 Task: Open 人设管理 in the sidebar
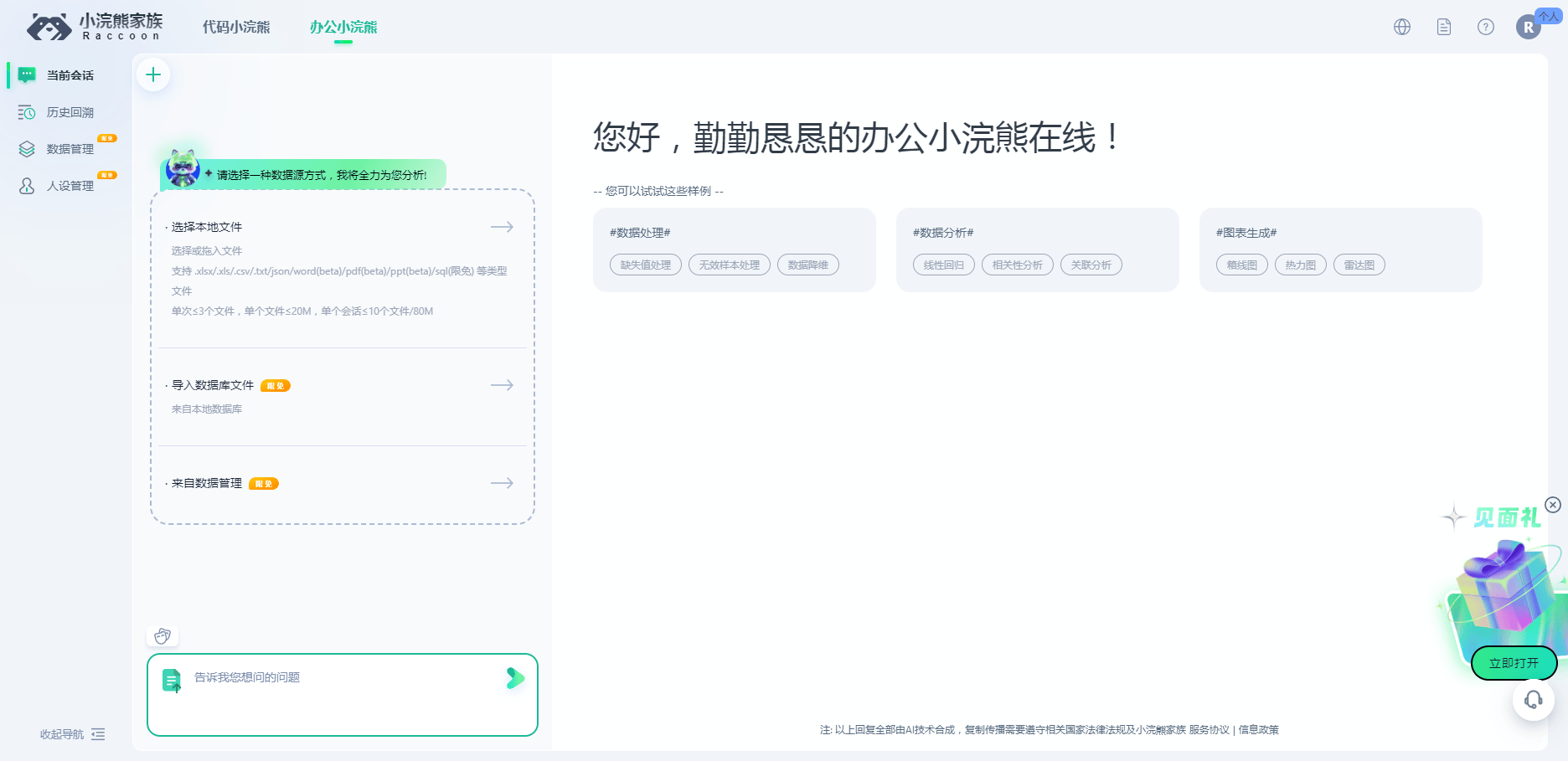click(70, 185)
